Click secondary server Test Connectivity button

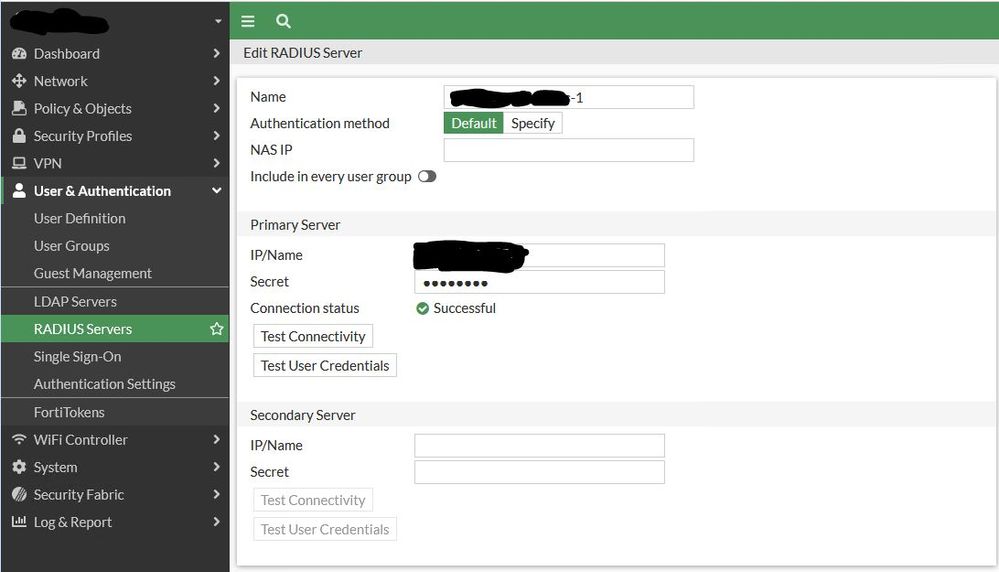pyautogui.click(x=313, y=500)
